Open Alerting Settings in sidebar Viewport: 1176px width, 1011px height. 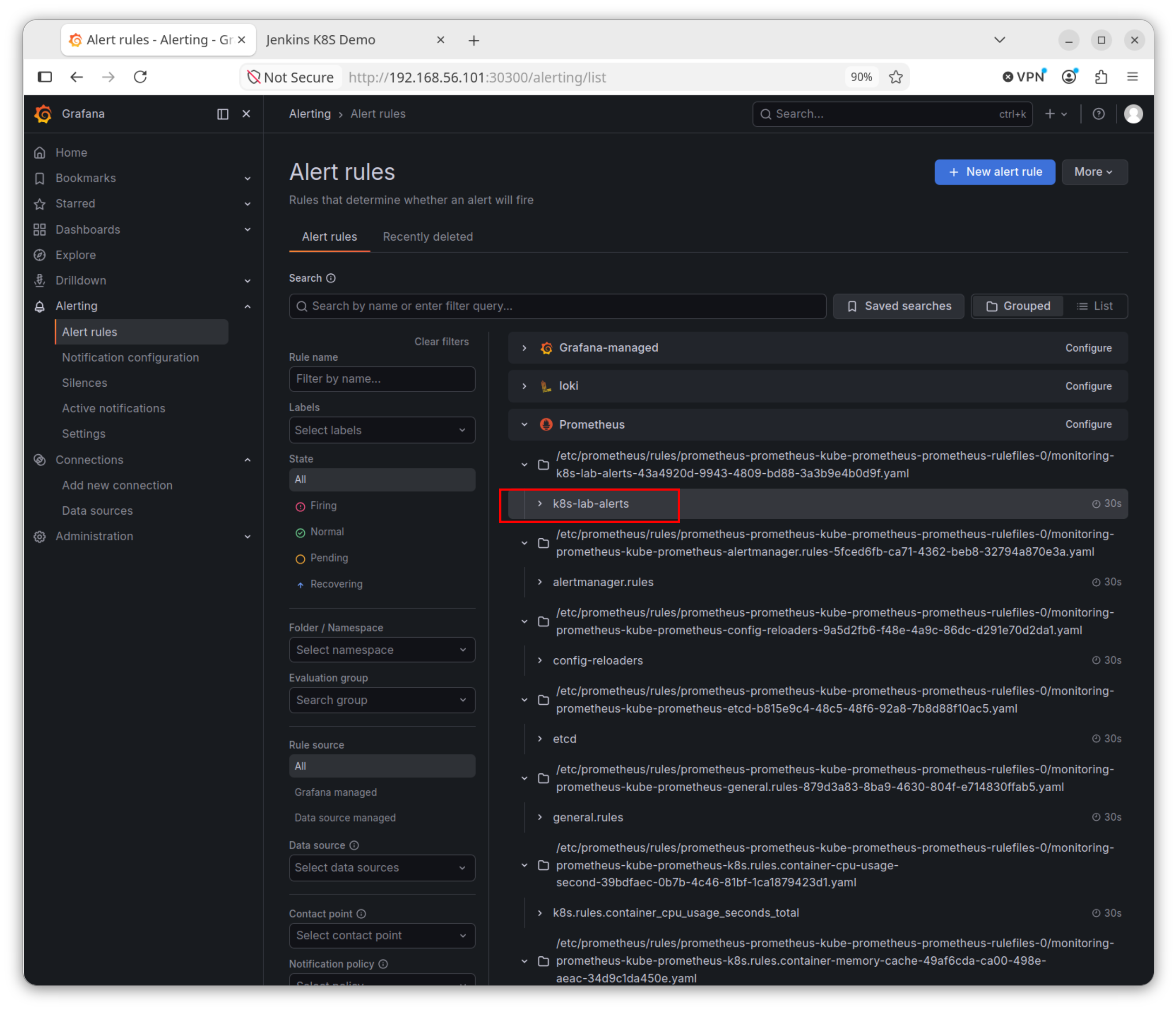83,434
